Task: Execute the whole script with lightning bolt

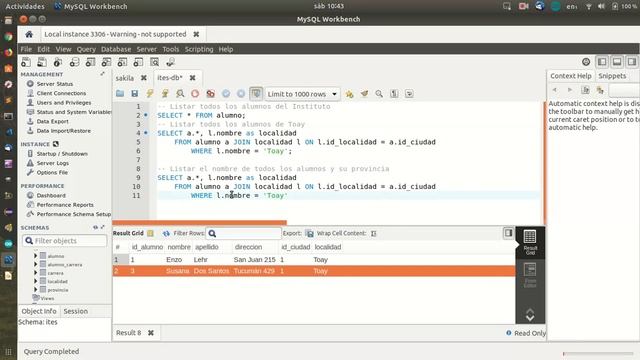Action: click(150, 94)
